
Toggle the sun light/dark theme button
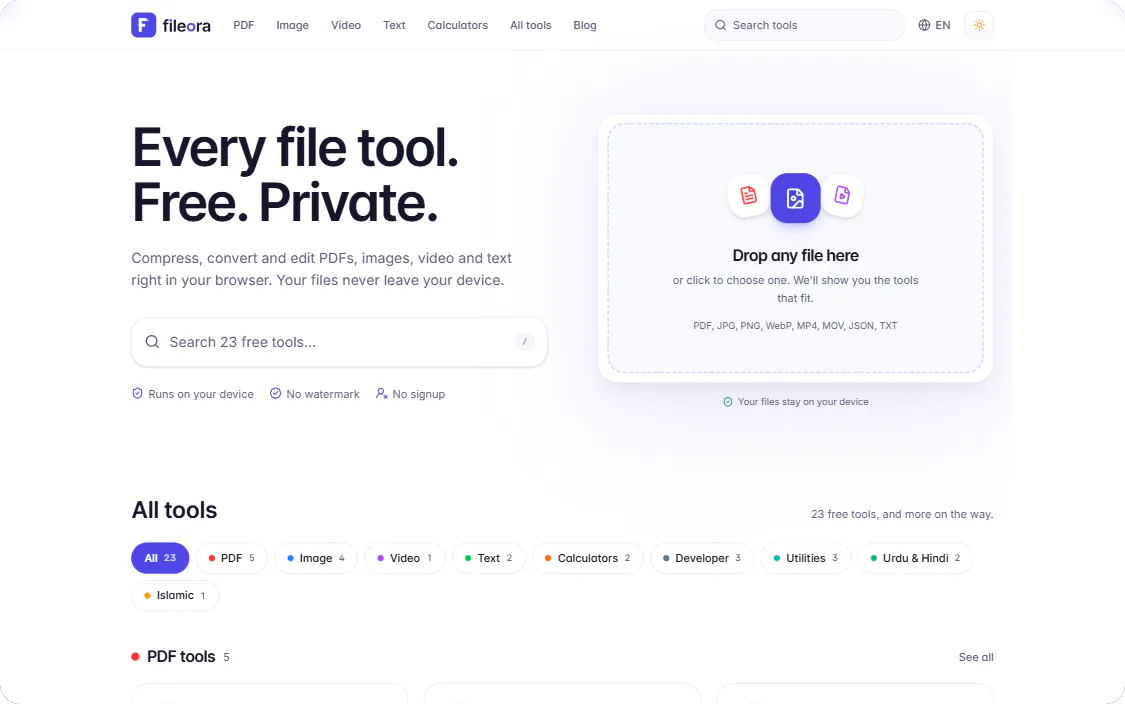coord(979,25)
